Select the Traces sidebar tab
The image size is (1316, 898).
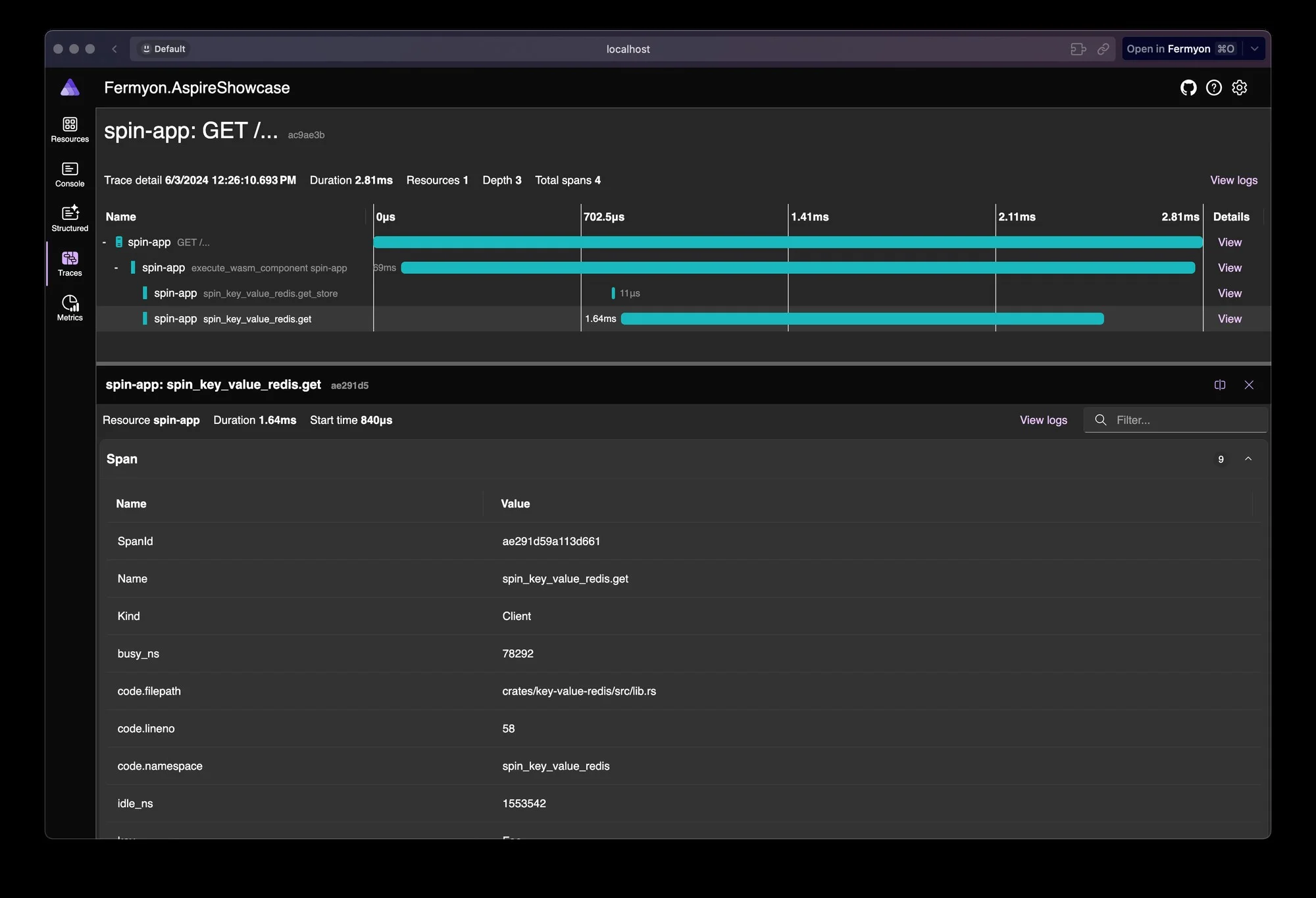point(70,263)
